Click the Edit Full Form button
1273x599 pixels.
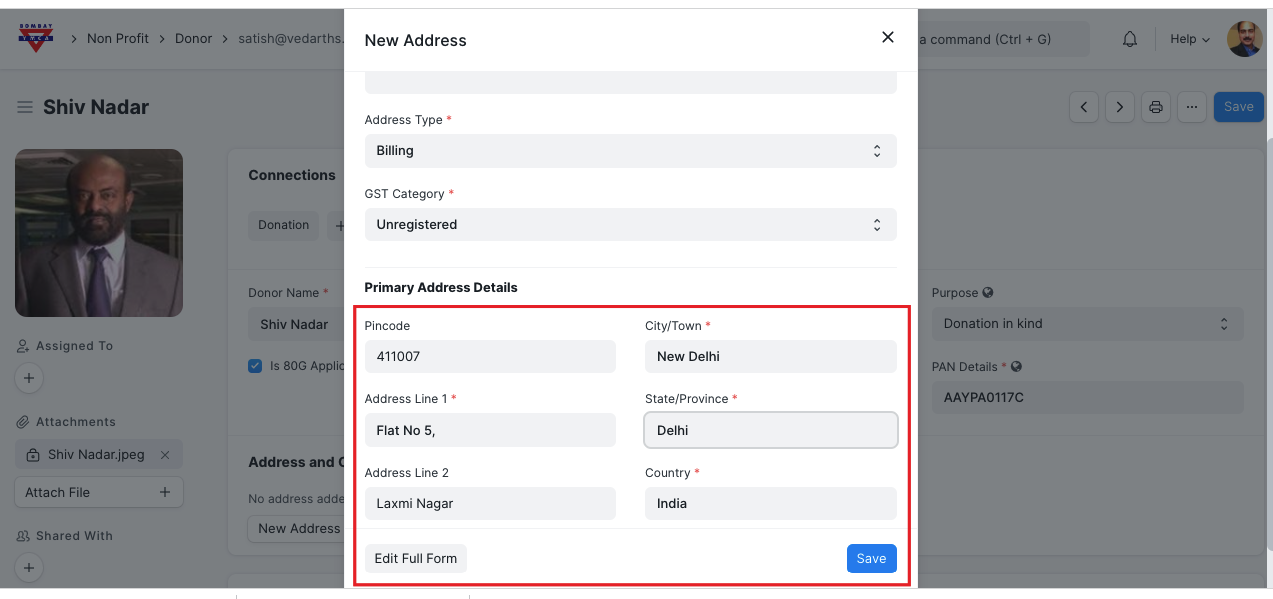click(415, 559)
